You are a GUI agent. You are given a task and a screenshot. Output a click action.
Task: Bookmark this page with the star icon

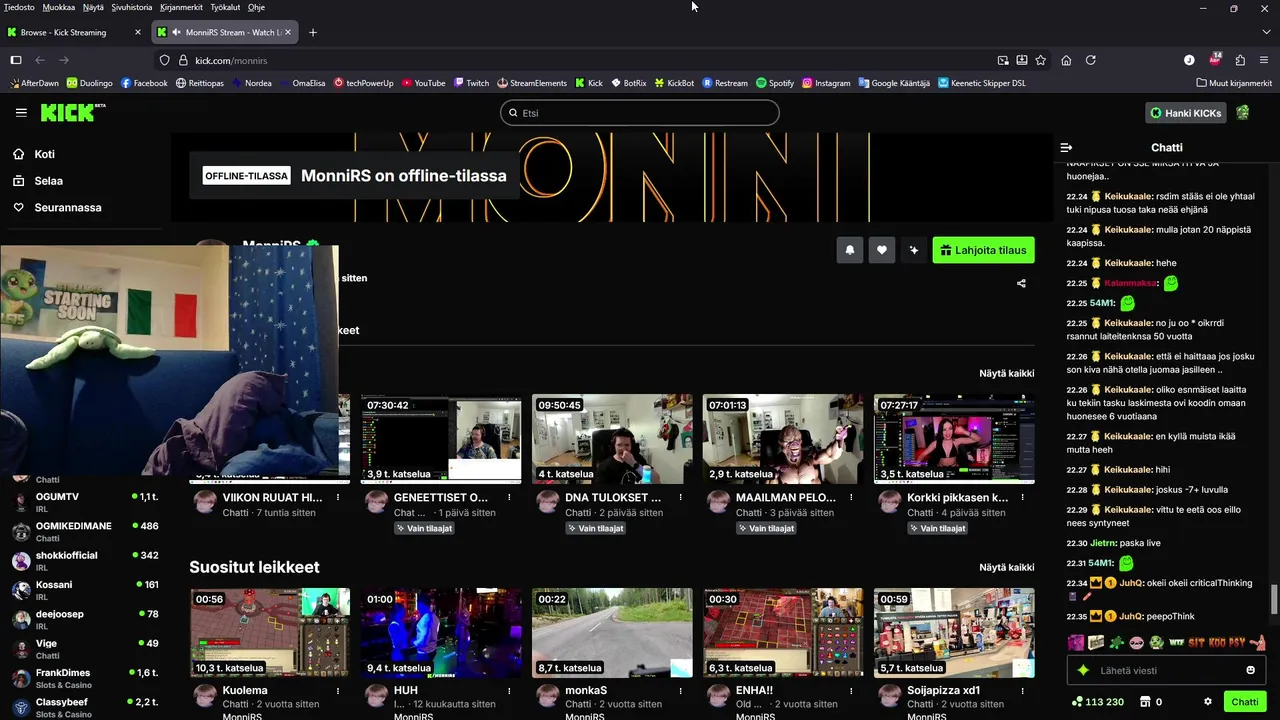(1041, 60)
